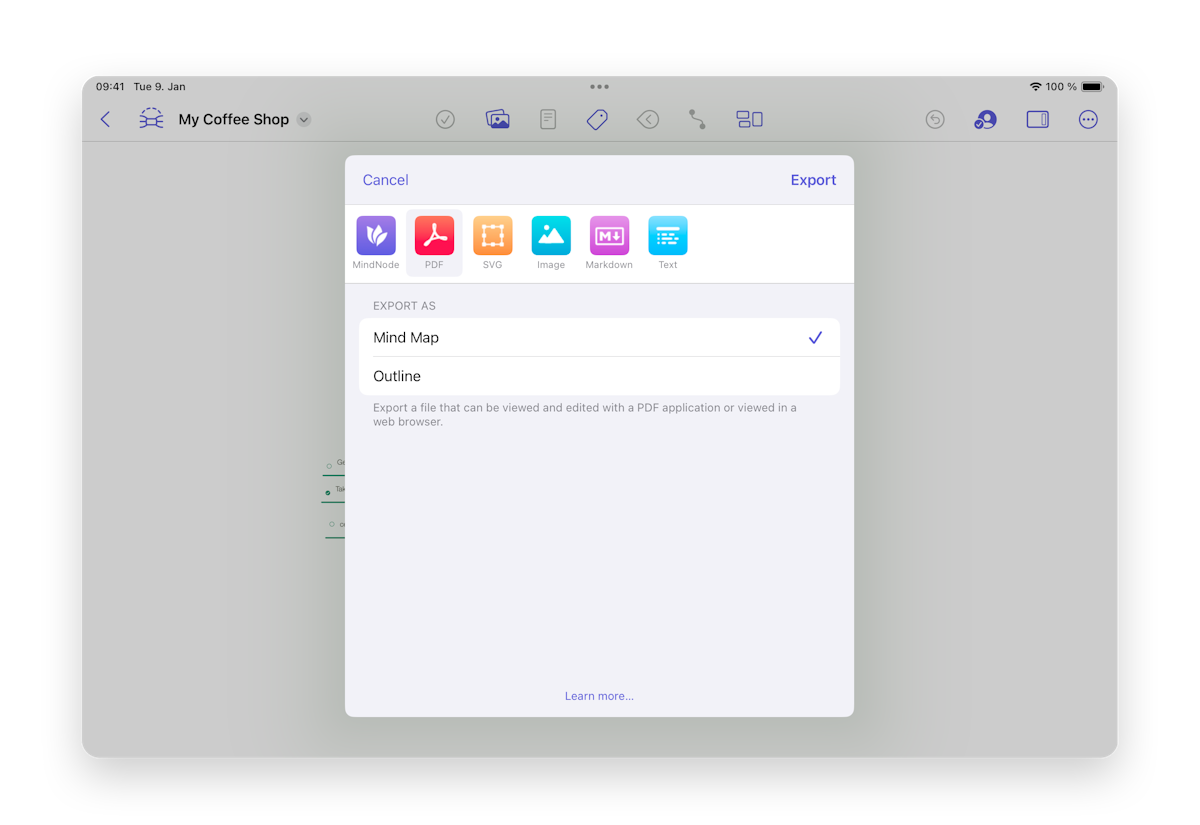Image resolution: width=1200 pixels, height=825 pixels.
Task: Choose the Markdown export format
Action: point(609,243)
